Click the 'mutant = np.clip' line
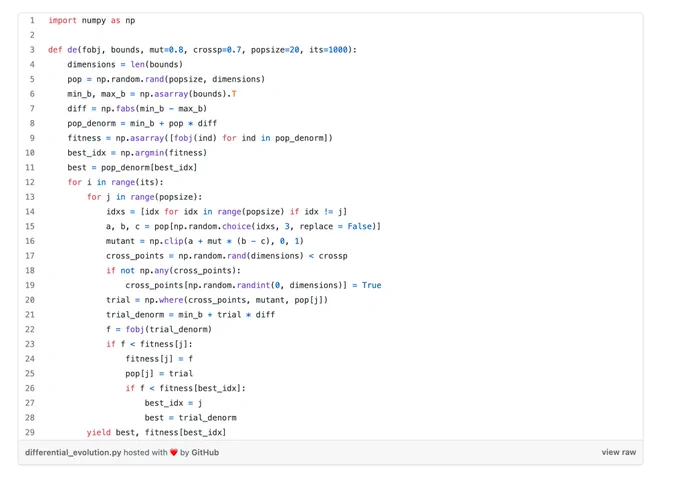 (205, 241)
